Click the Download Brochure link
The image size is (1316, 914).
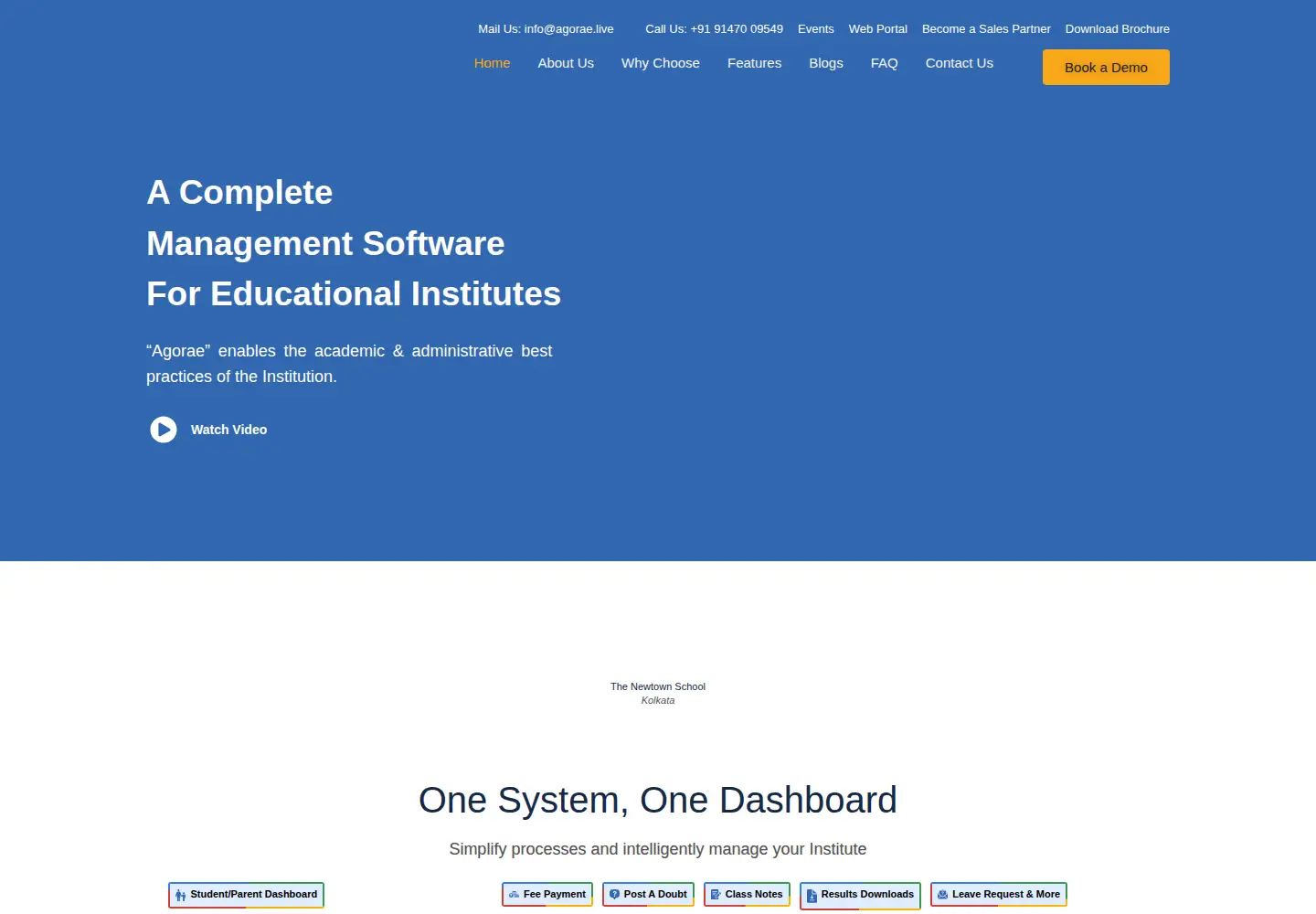coord(1118,29)
